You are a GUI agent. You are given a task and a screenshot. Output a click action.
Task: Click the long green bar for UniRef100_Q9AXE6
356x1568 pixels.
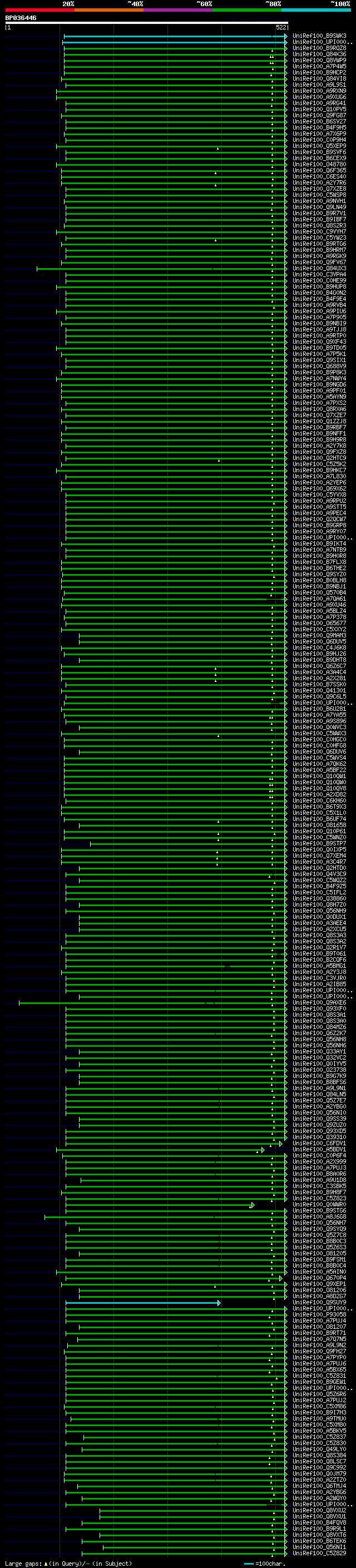[153, 1002]
